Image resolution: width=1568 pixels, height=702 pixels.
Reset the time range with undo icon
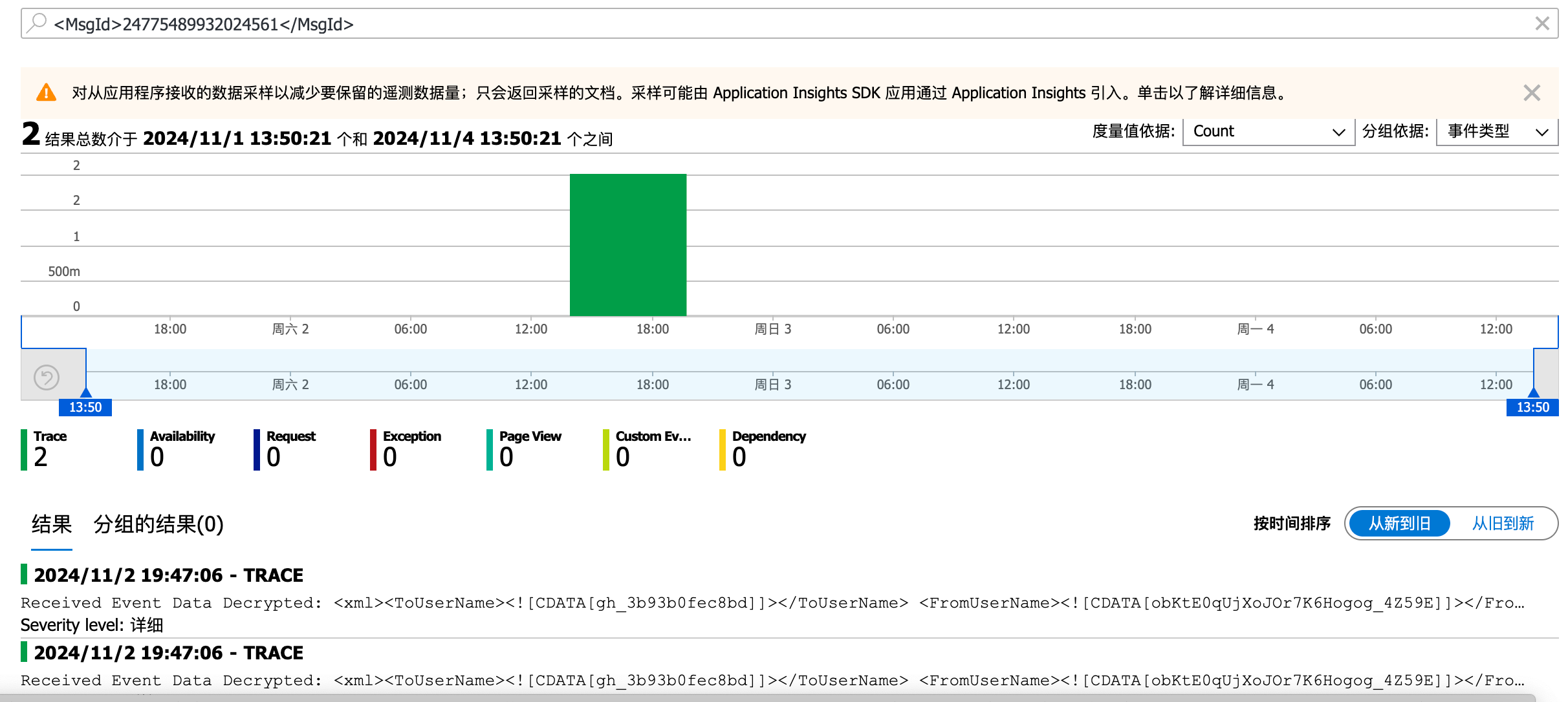point(47,378)
